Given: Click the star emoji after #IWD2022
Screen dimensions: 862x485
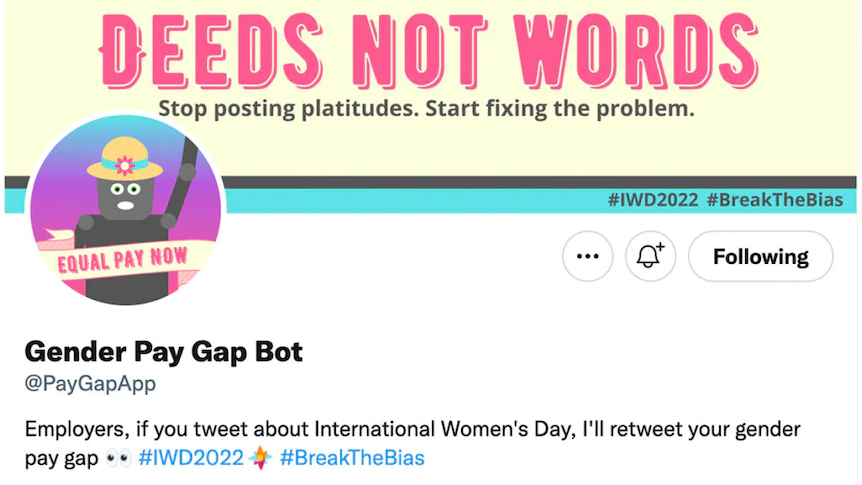Looking at the screenshot, I should [x=261, y=458].
